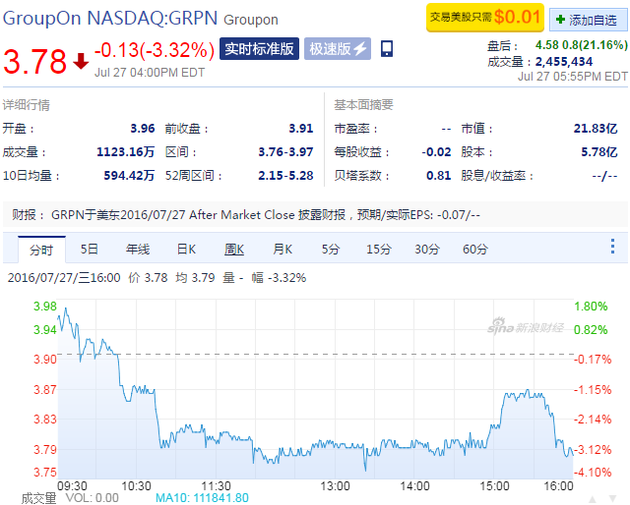The height and width of the screenshot is (505, 630).
Task: Click the volume value 1123.16万
Action: 125,152
